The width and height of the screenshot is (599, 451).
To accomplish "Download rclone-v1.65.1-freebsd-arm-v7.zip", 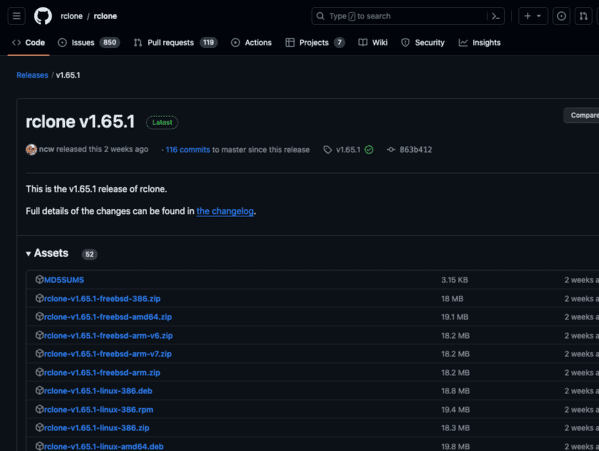I will tap(108, 354).
